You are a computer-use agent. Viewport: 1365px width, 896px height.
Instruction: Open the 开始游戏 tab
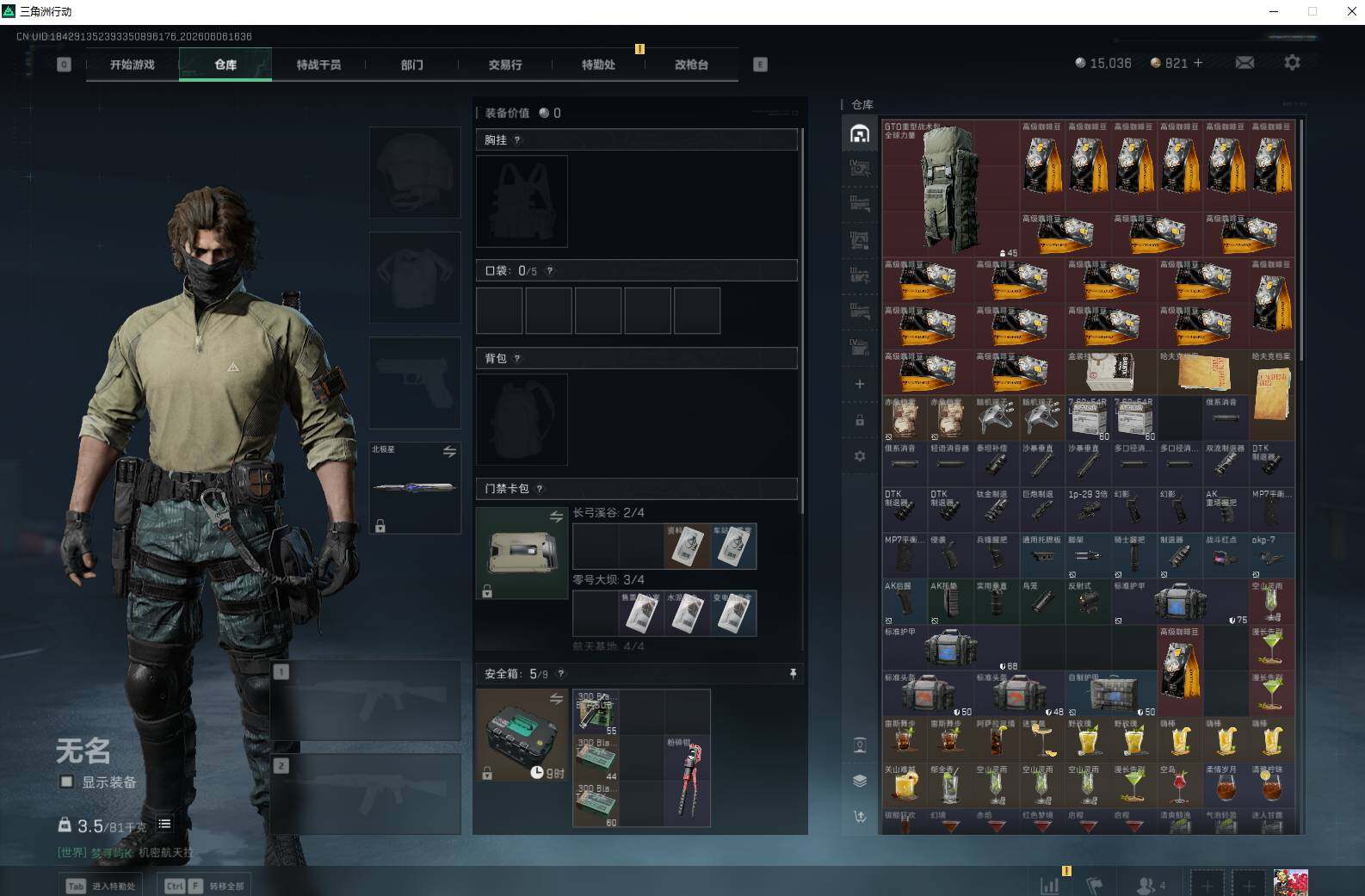(x=132, y=65)
